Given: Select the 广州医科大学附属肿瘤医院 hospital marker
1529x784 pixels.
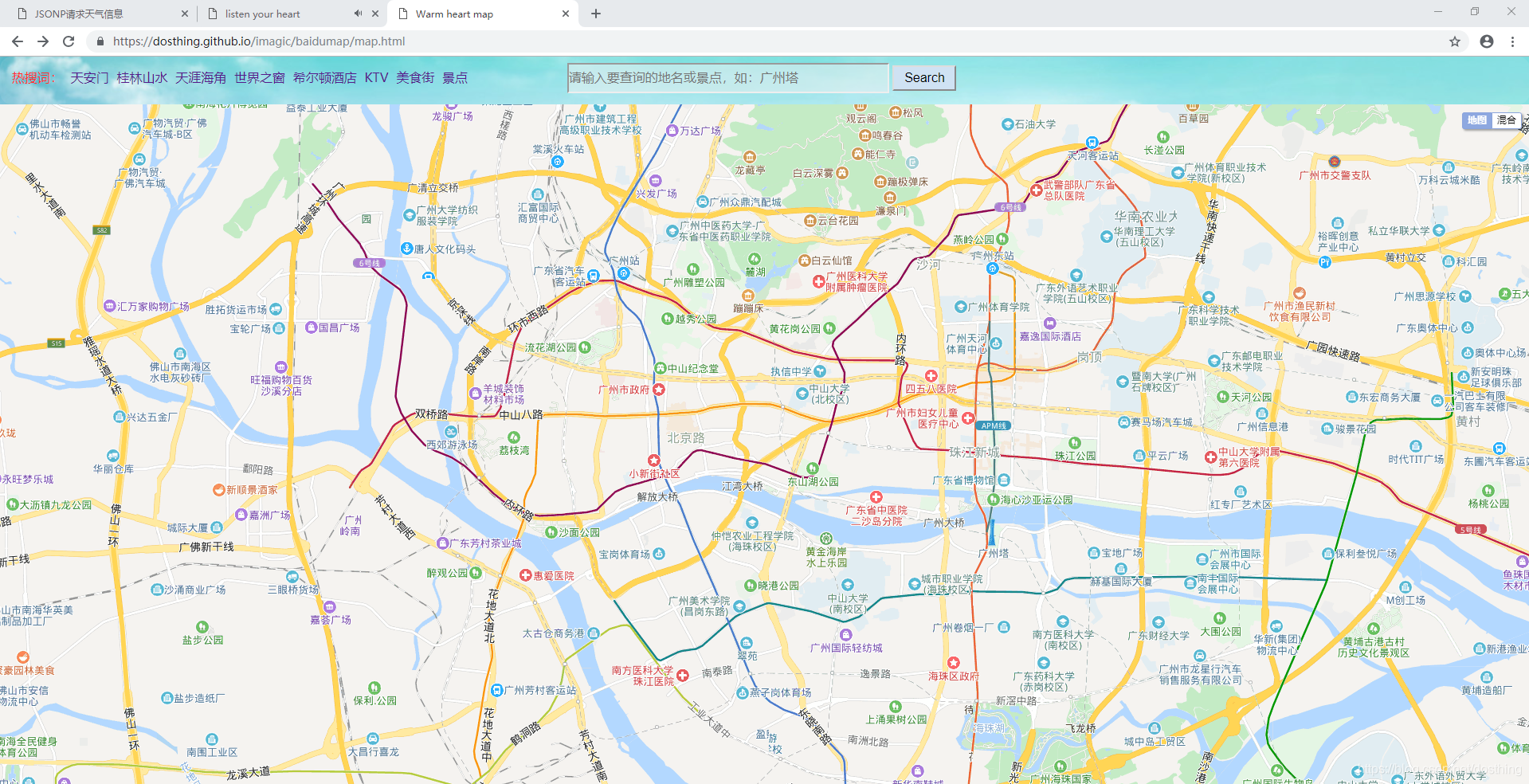Looking at the screenshot, I should tap(818, 281).
